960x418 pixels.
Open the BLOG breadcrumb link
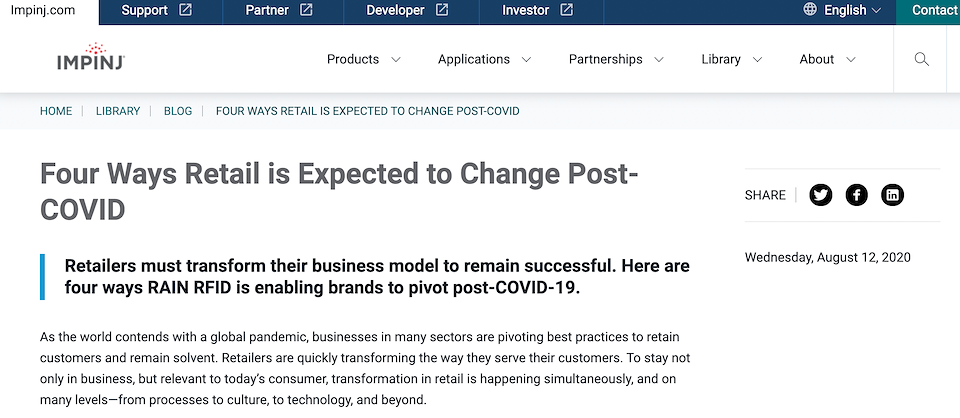(x=178, y=111)
